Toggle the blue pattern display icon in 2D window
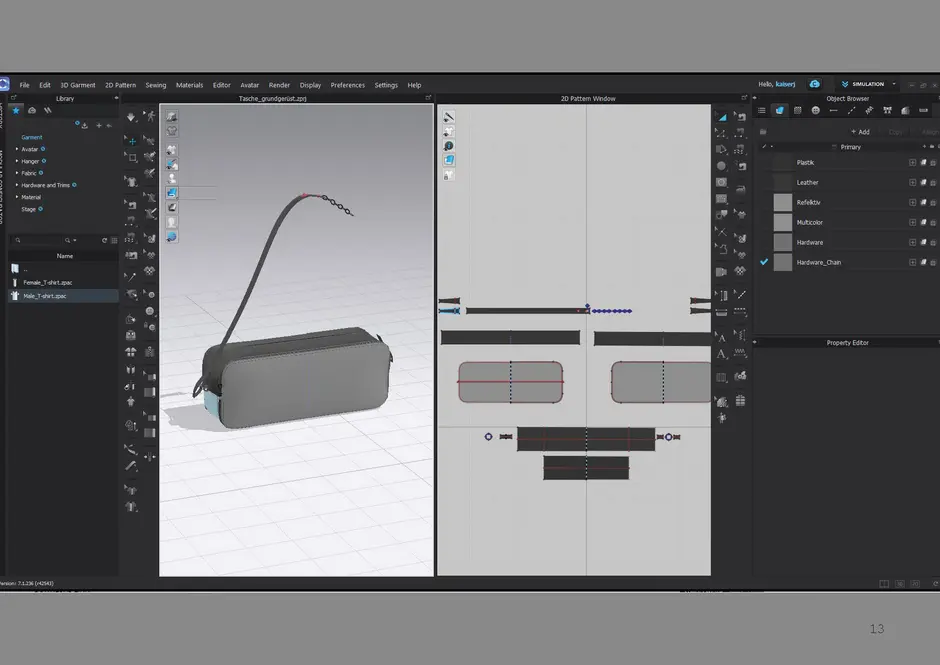940x665 pixels. pyautogui.click(x=449, y=160)
